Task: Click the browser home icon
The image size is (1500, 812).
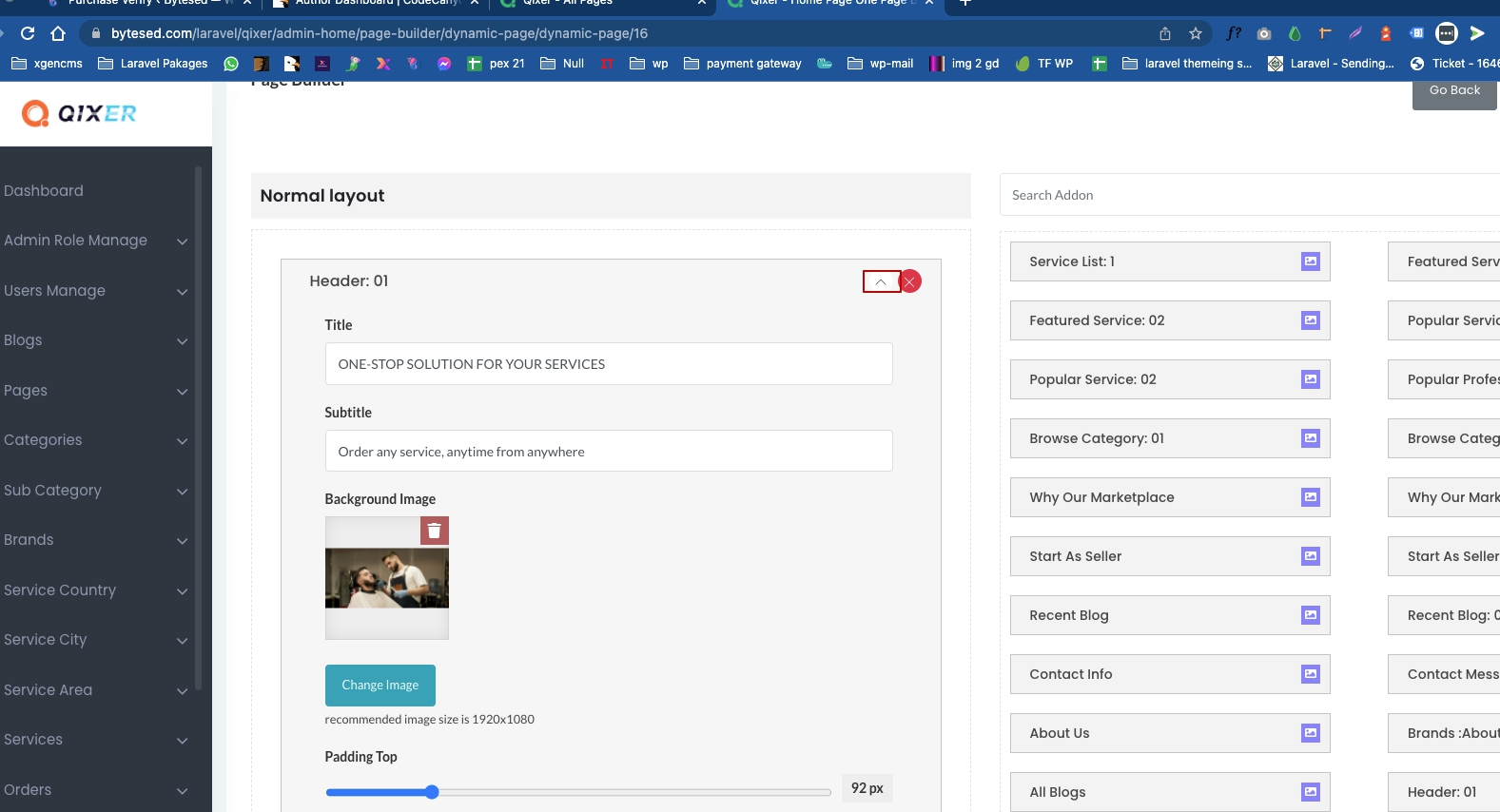Action: [x=58, y=33]
